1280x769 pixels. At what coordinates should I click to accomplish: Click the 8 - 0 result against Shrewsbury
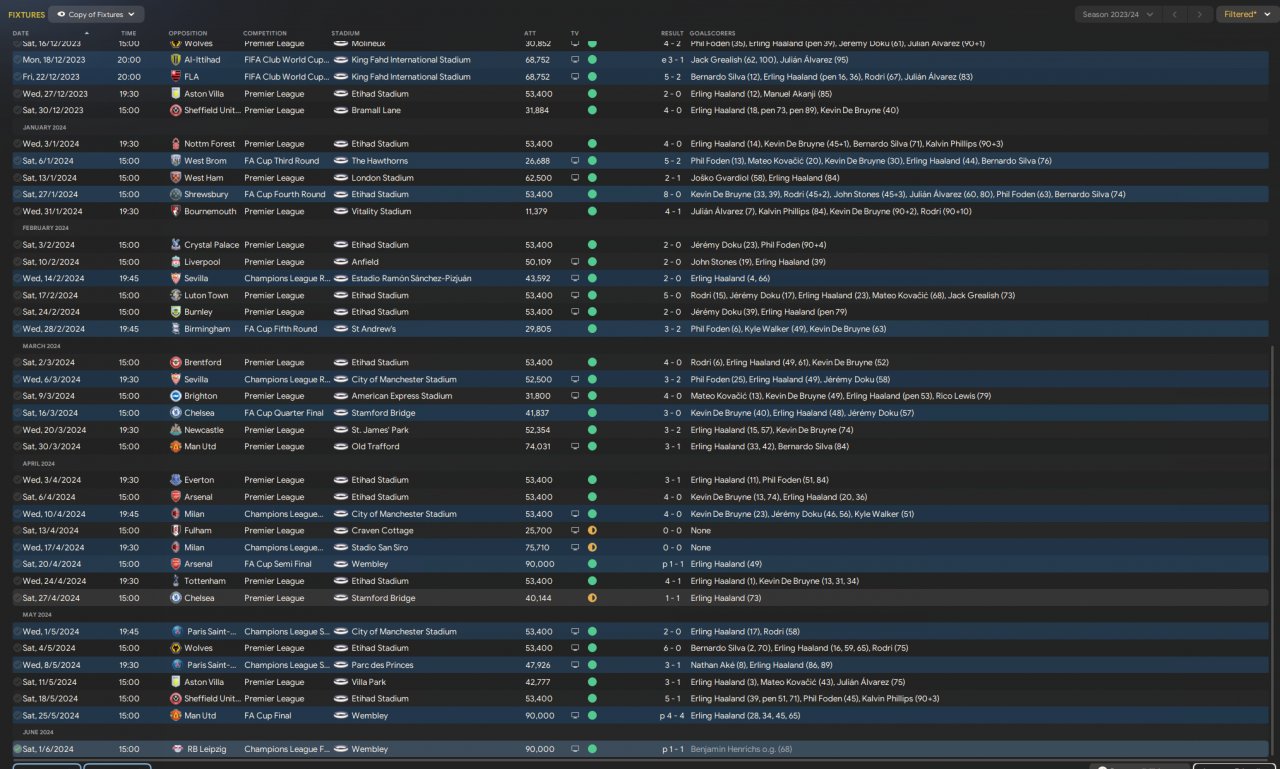pyautogui.click(x=672, y=195)
